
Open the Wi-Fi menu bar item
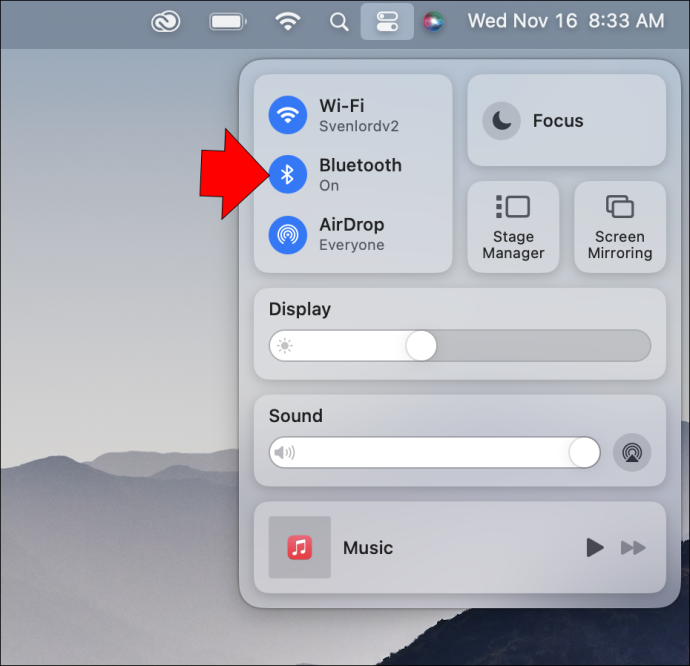[x=288, y=21]
